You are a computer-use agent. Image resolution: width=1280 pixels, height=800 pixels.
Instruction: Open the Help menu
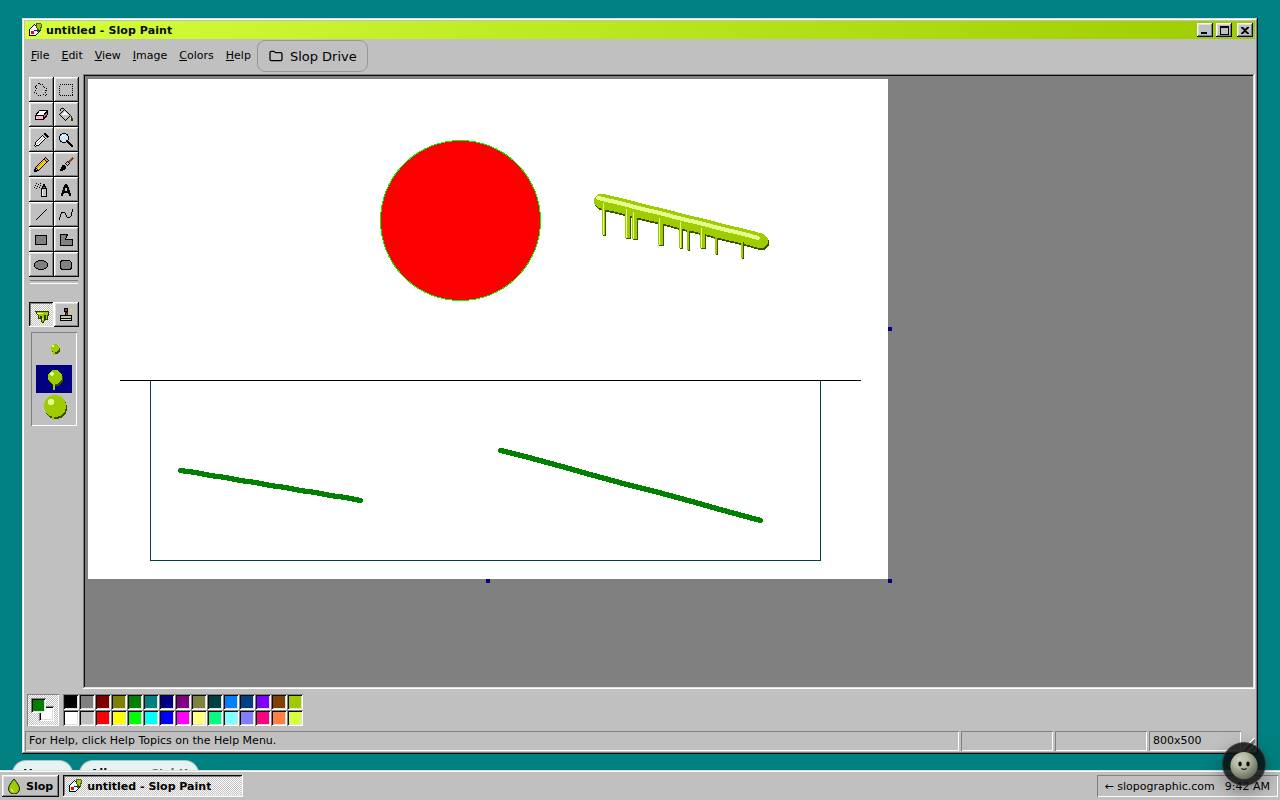[238, 55]
